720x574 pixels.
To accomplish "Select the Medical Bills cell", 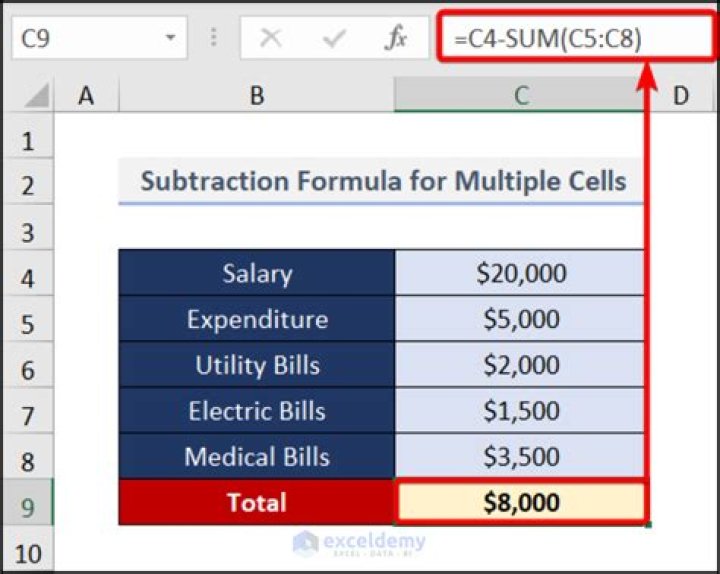I will point(257,456).
